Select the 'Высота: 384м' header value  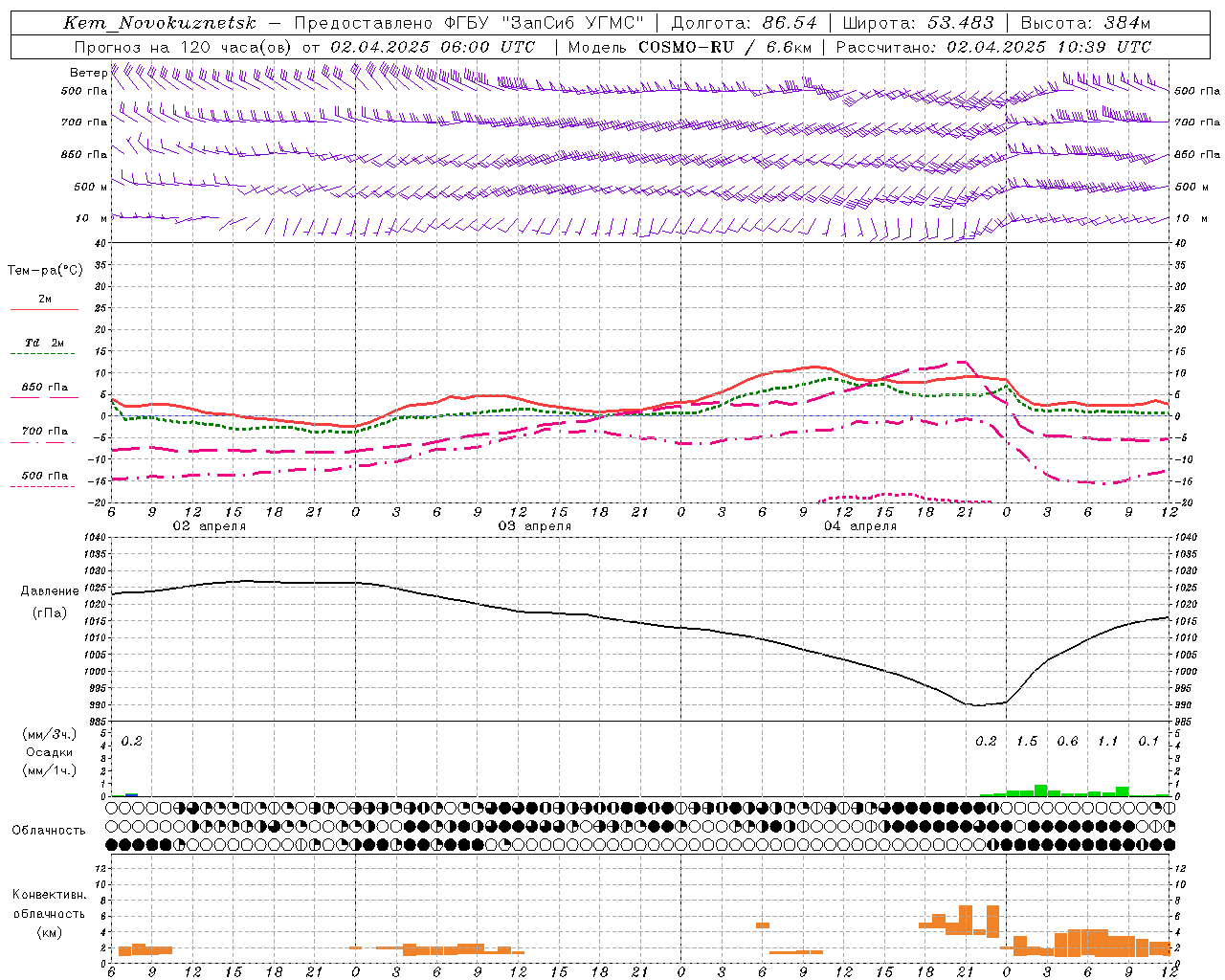(x=1085, y=23)
